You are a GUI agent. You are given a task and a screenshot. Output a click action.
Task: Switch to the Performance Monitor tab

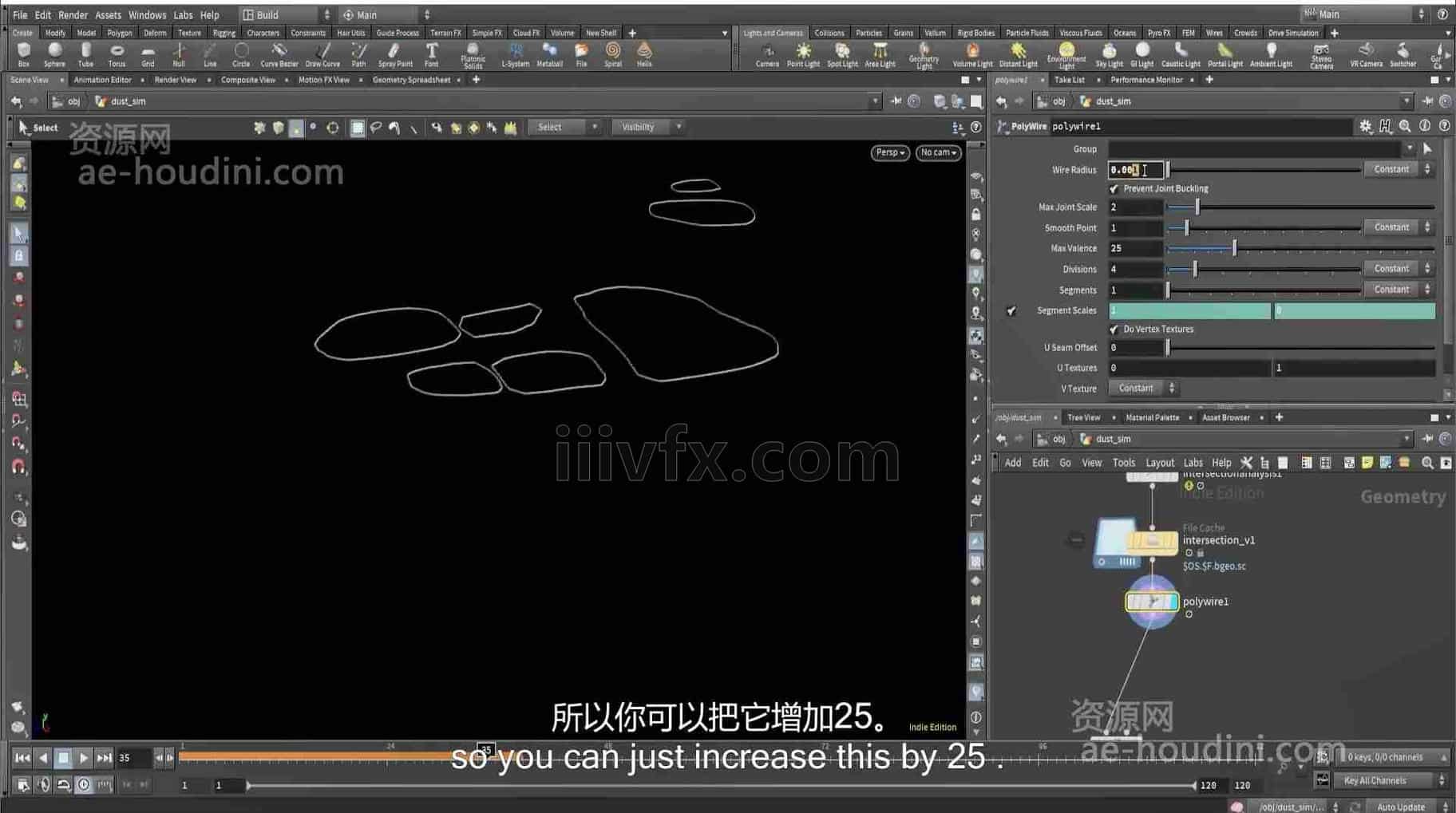tap(1146, 80)
